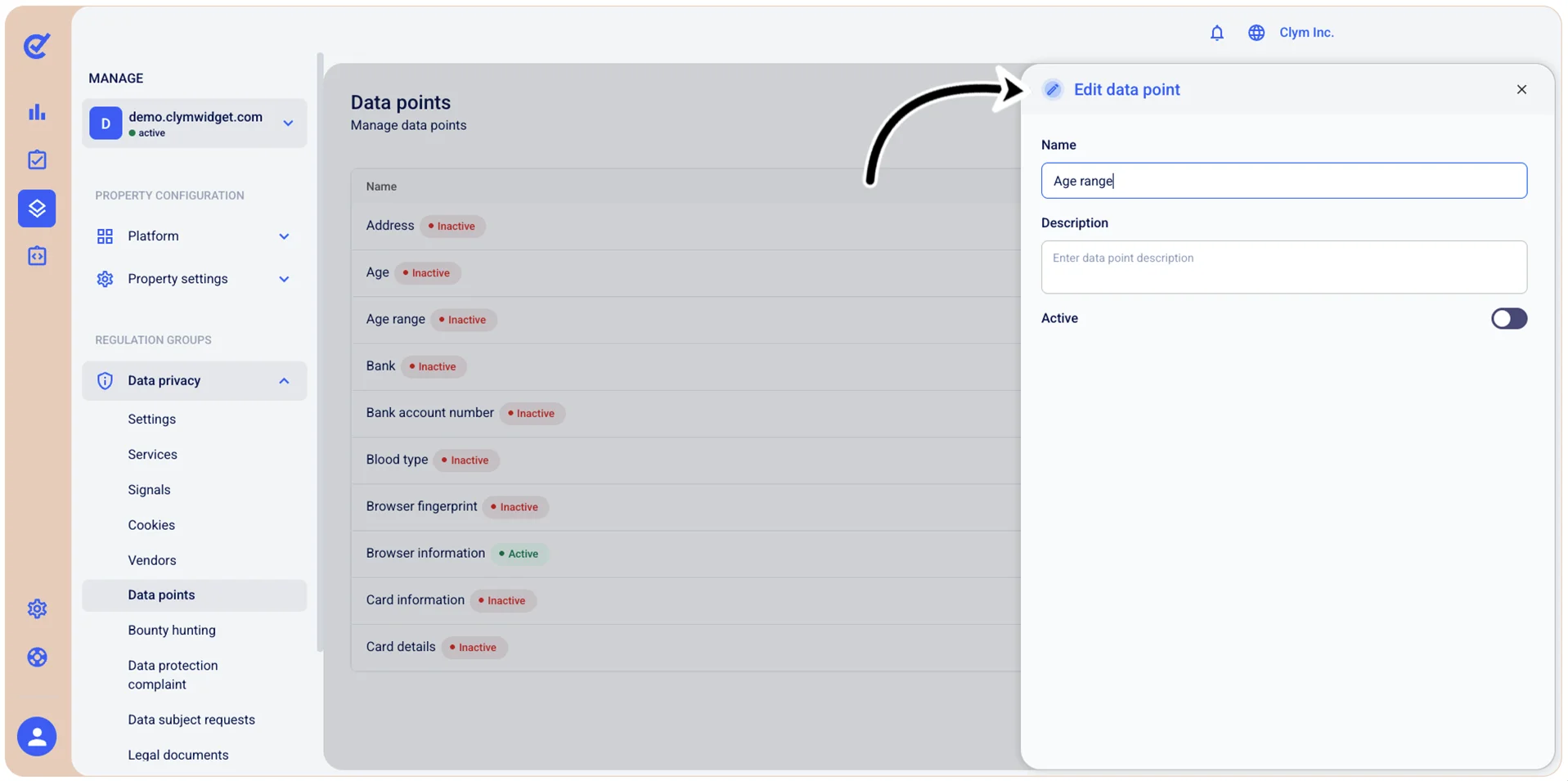Go to Vendors page

[151, 560]
